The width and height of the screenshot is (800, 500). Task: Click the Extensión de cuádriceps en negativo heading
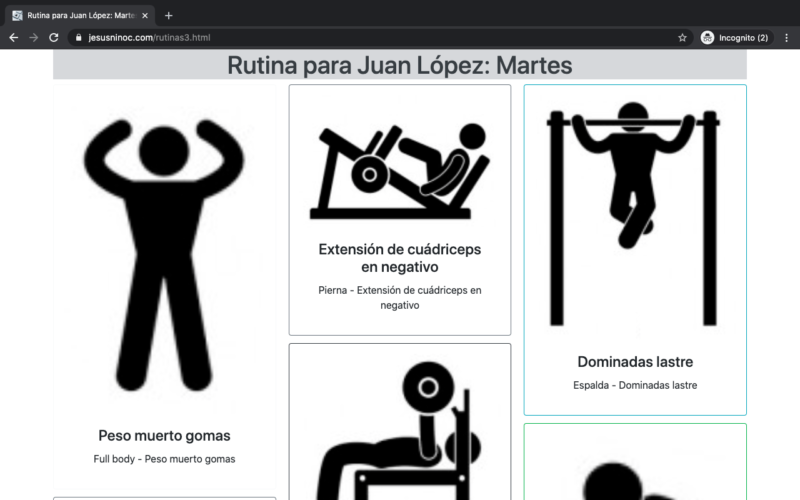400,258
